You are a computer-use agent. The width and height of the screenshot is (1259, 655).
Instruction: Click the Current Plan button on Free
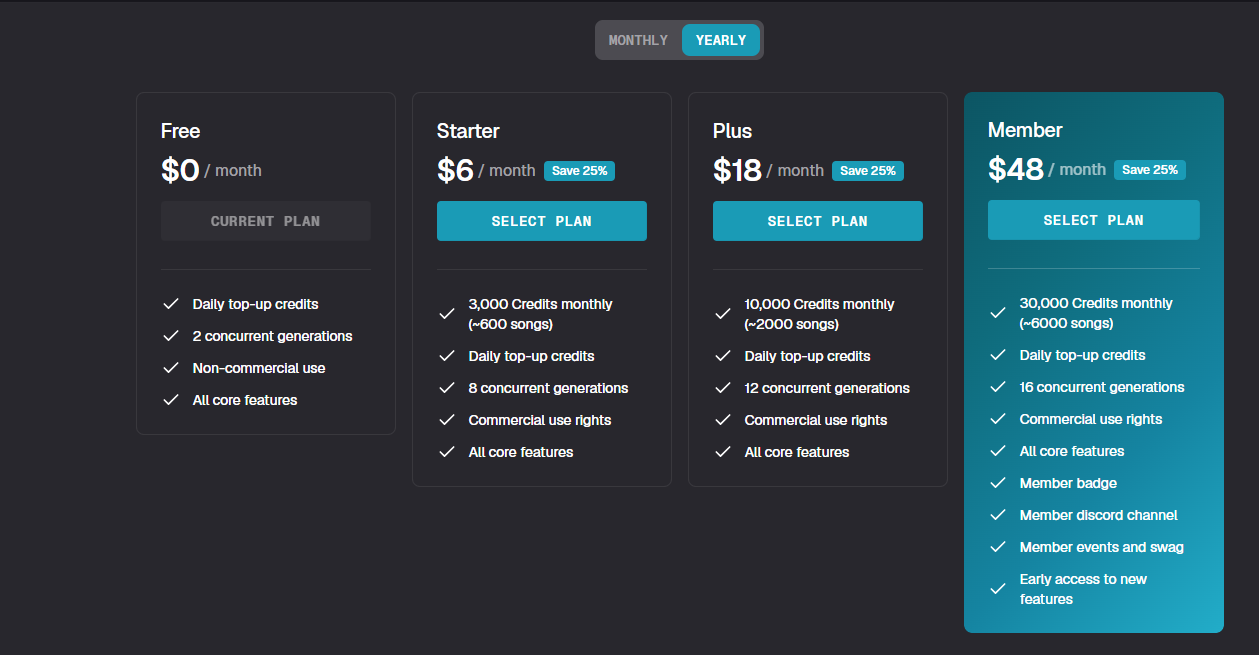click(265, 221)
